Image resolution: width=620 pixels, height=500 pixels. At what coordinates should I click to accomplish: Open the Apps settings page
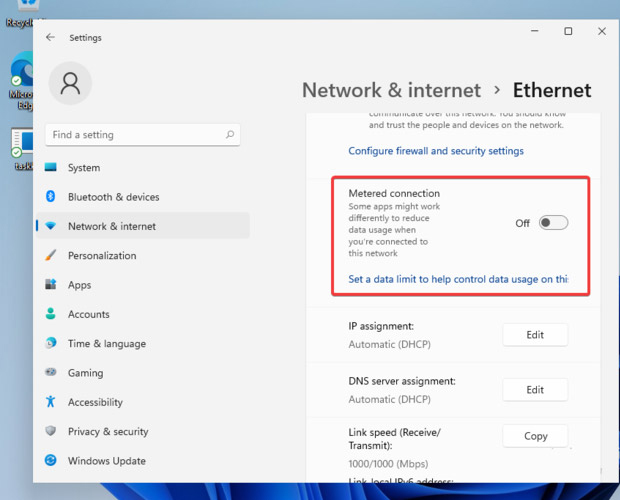[x=80, y=285]
